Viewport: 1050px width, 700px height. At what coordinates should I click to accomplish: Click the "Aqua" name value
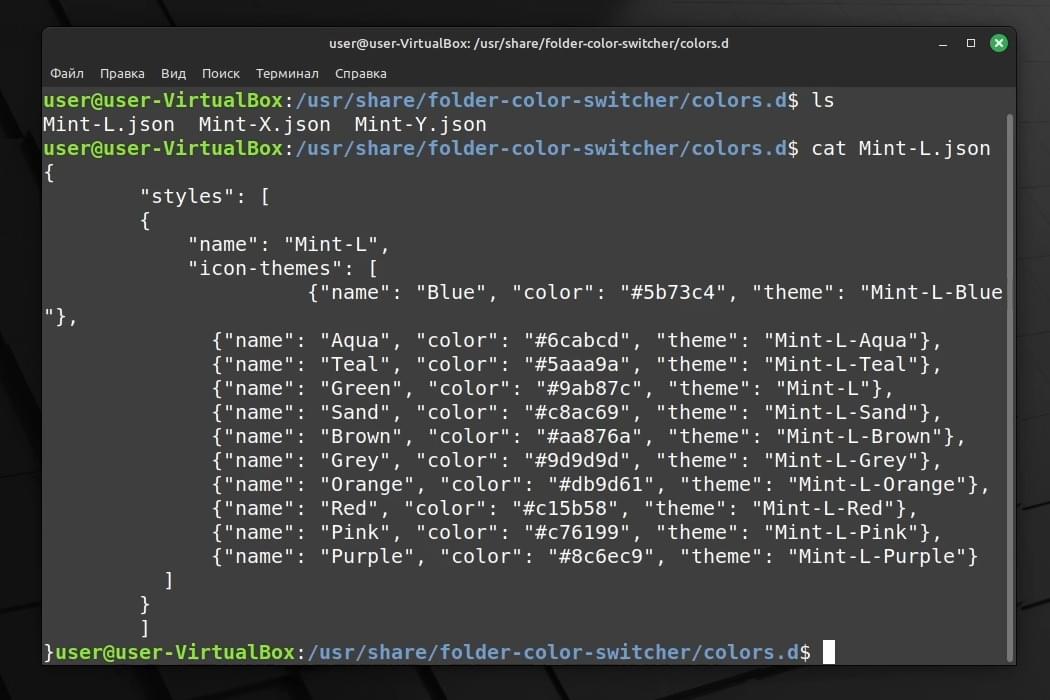[354, 340]
